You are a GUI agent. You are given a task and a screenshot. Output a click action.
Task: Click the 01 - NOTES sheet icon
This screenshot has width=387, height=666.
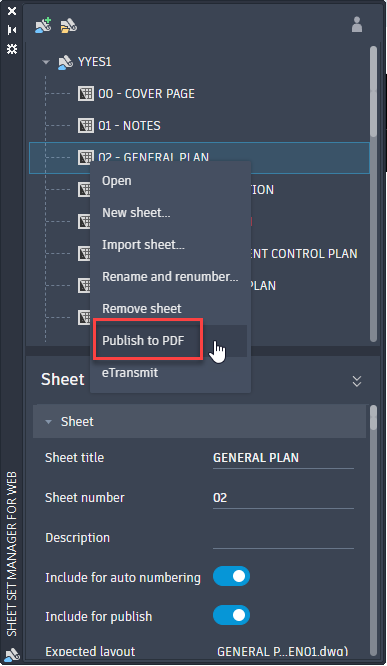coord(86,125)
